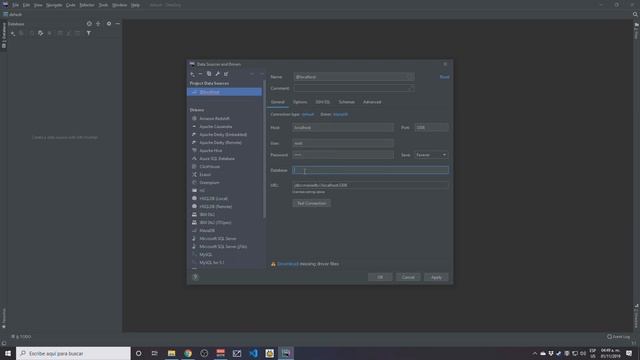Expand the Name field's expand icon
This screenshot has height=360, width=640.
tap(409, 77)
